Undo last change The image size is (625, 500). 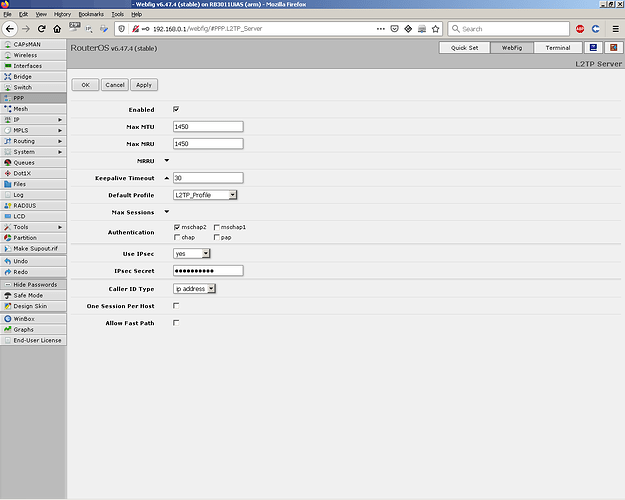pos(33,261)
